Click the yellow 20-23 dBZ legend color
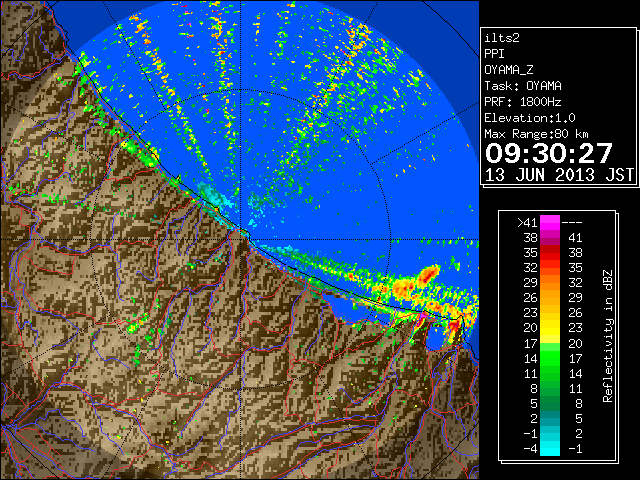The image size is (640, 480). (x=550, y=328)
